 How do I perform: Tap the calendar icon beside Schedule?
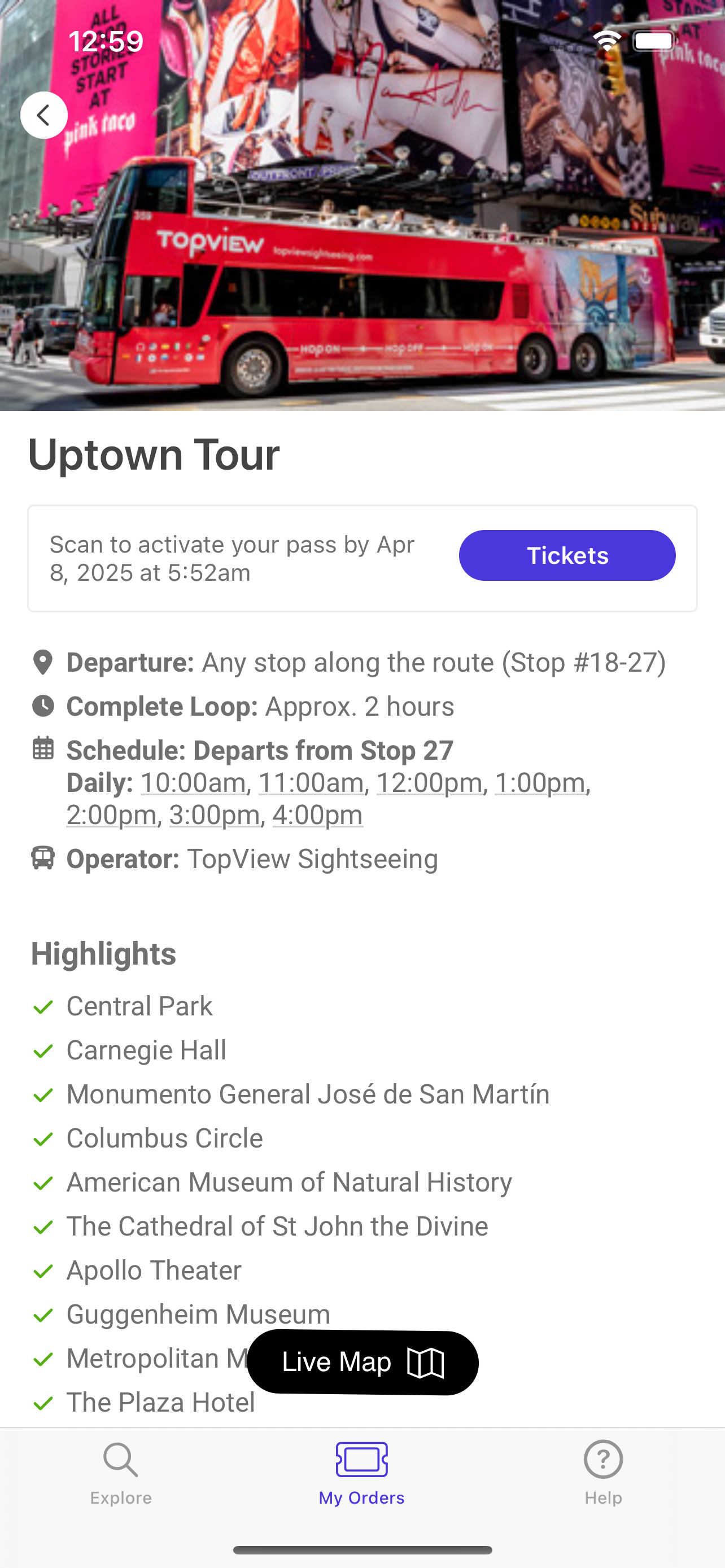tap(42, 748)
